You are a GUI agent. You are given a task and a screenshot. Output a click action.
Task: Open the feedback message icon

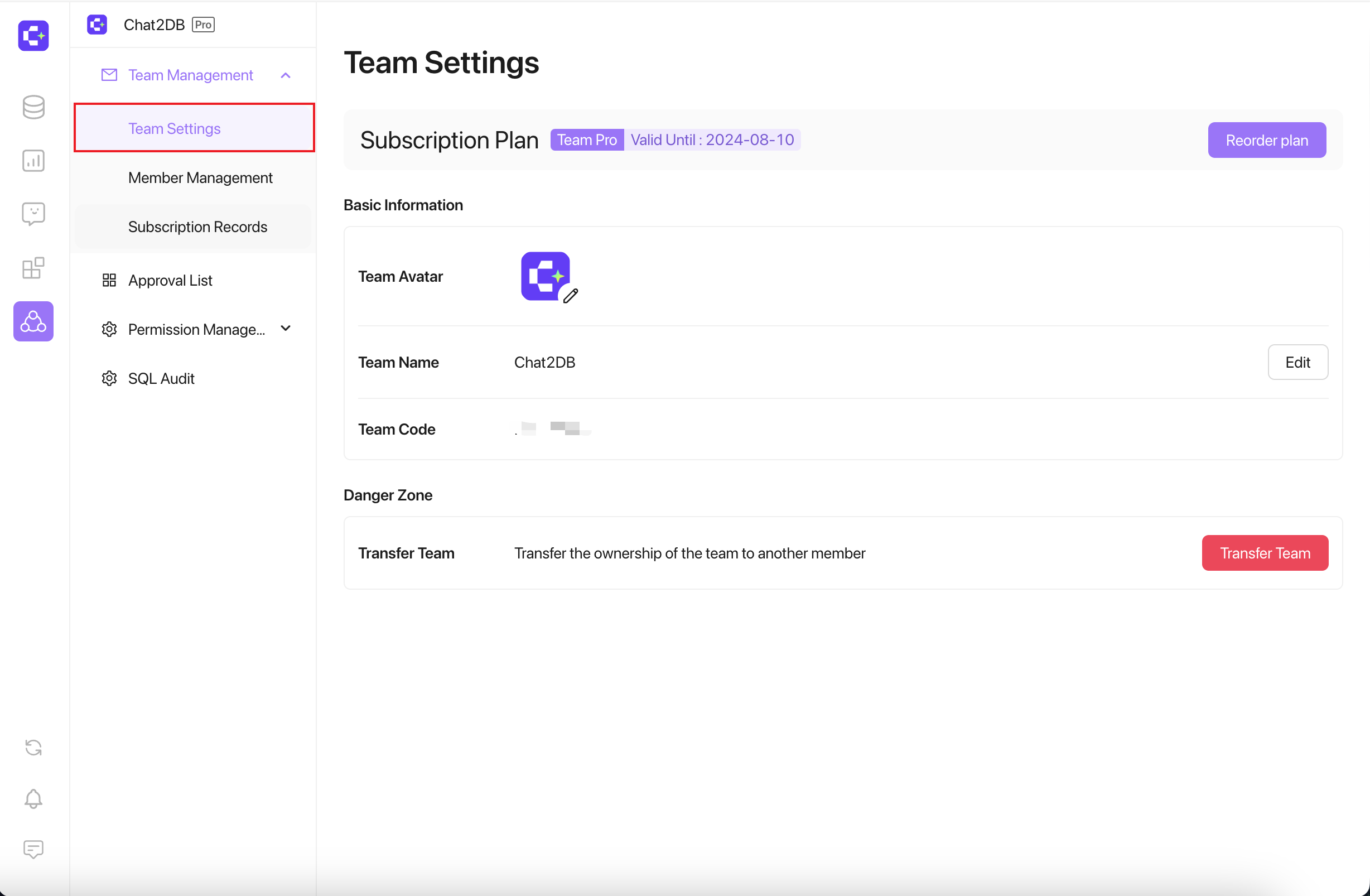point(33,849)
